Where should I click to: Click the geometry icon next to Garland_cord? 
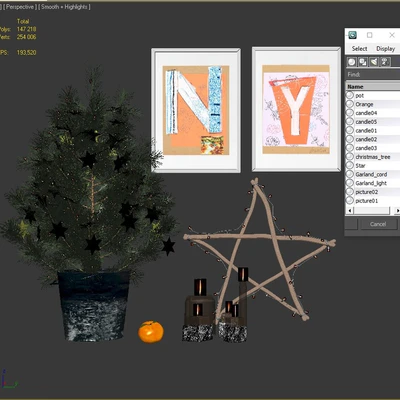(x=349, y=174)
